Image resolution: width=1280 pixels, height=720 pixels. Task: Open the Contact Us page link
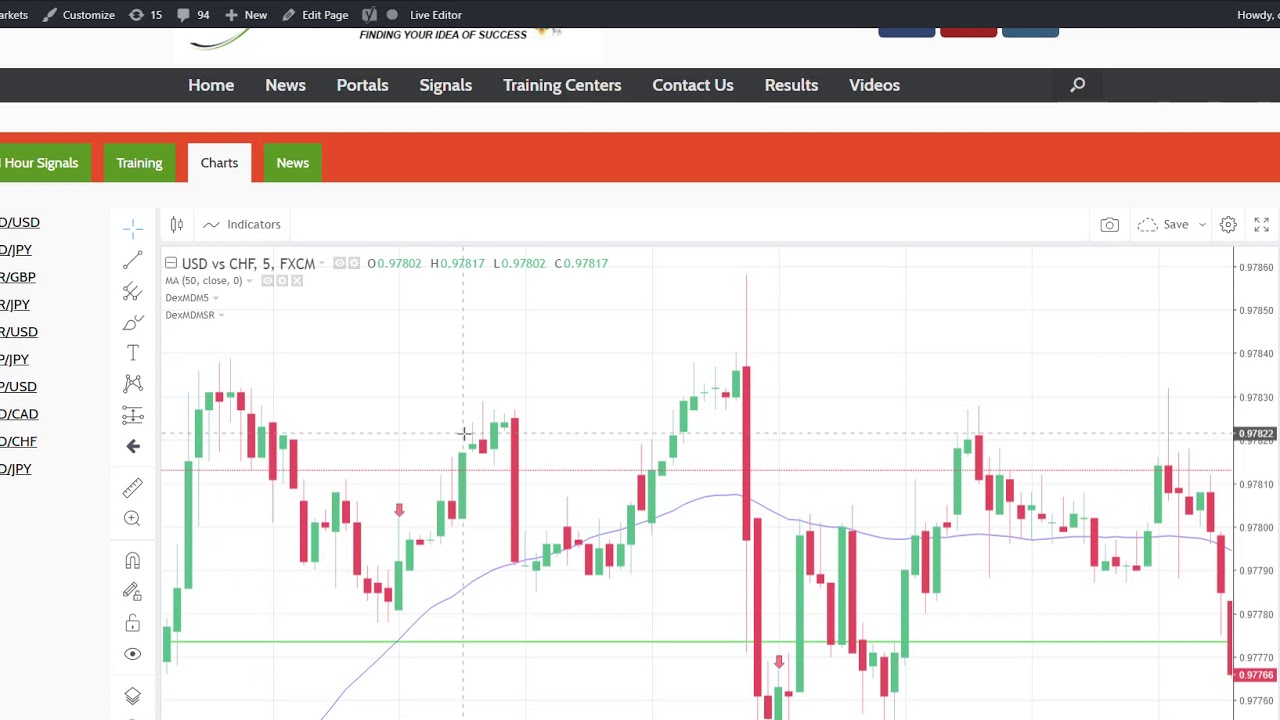coord(693,85)
